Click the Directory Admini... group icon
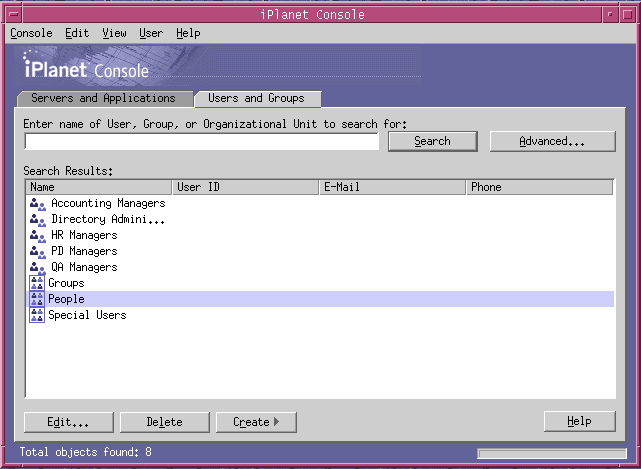Image resolution: width=641 pixels, height=469 pixels. 38,220
